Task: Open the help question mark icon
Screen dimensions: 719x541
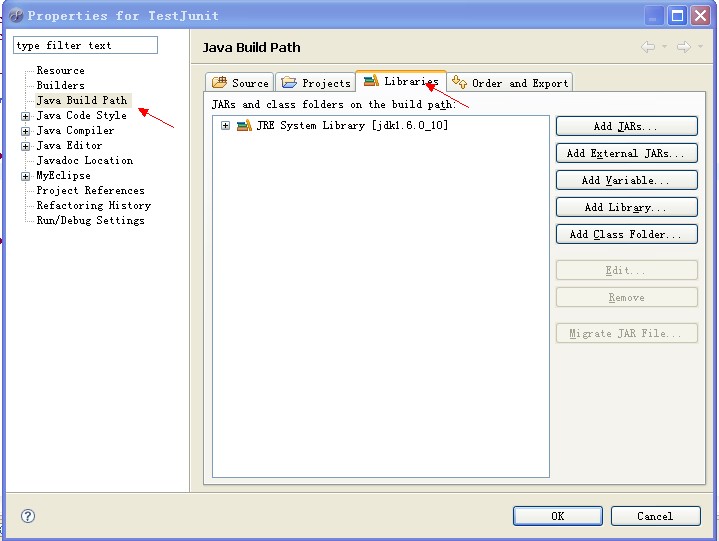Action: point(28,516)
